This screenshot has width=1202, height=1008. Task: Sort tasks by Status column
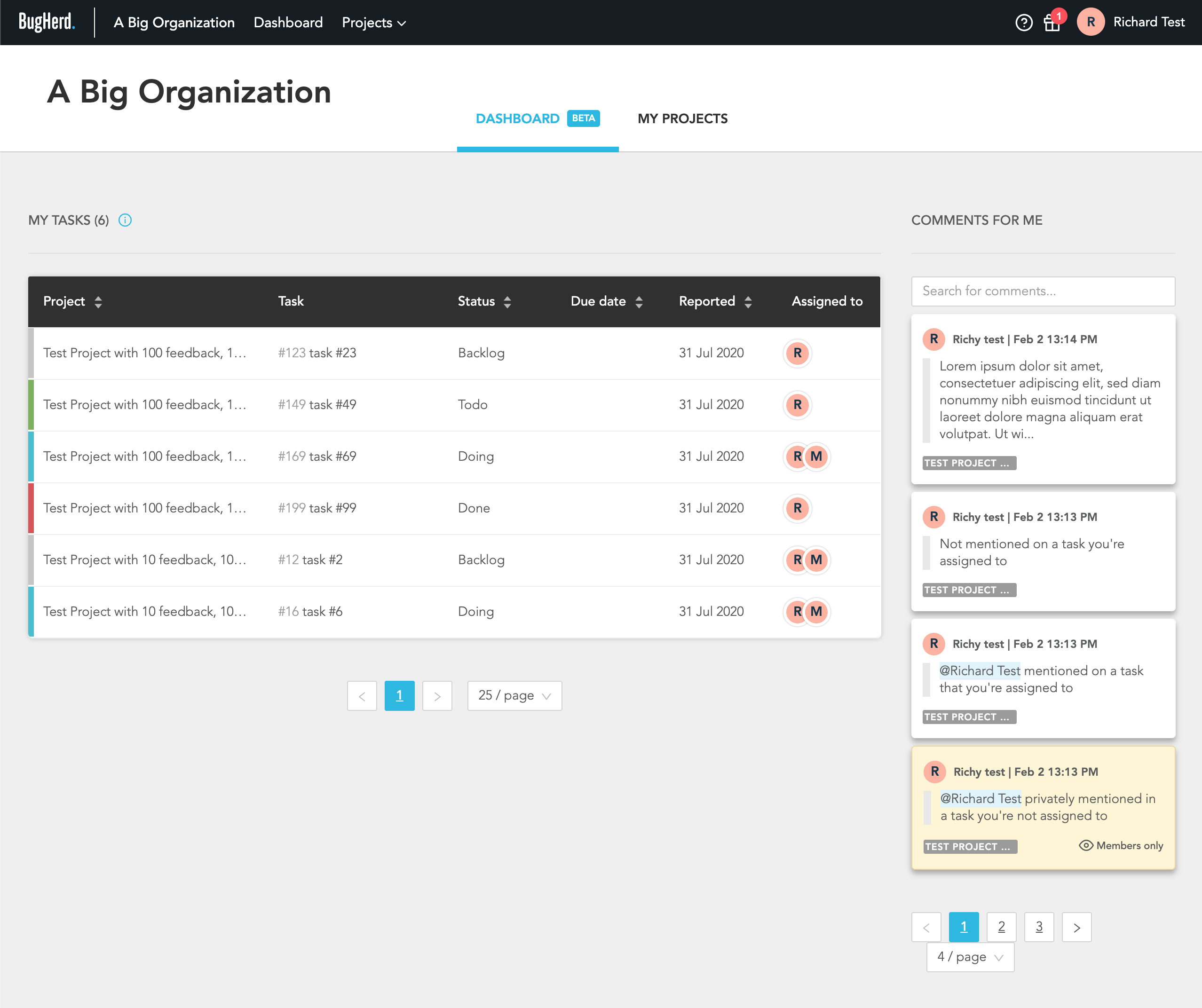[507, 301]
